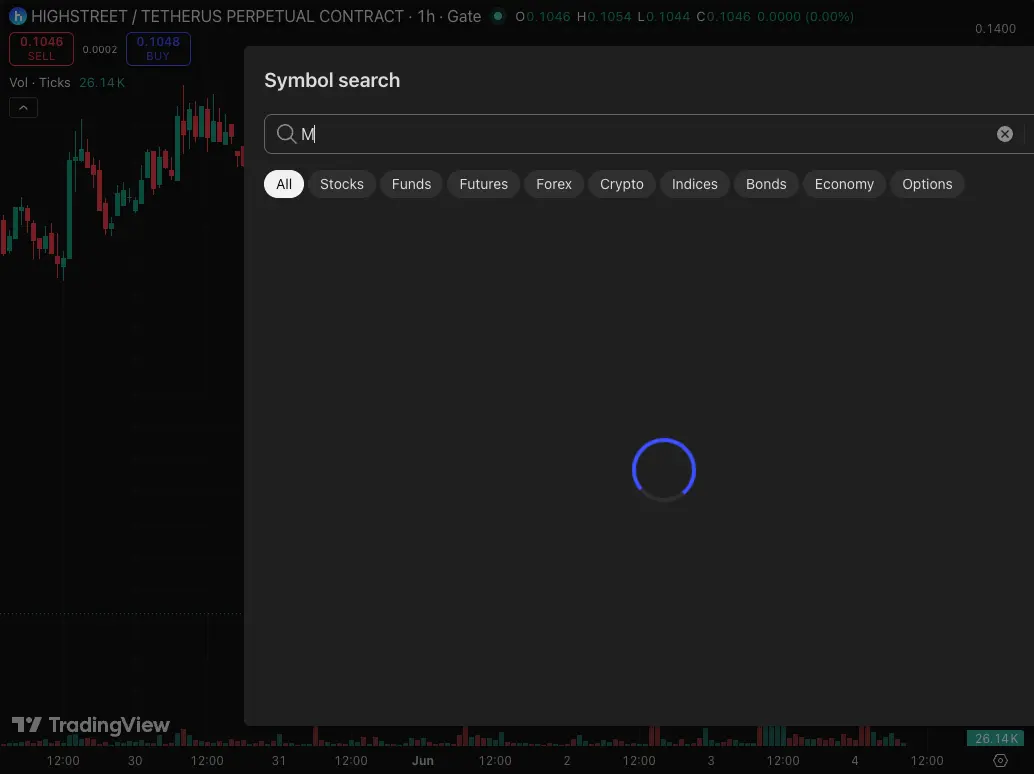This screenshot has height=774, width=1034.
Task: Click the green market status dot
Action: [498, 16]
